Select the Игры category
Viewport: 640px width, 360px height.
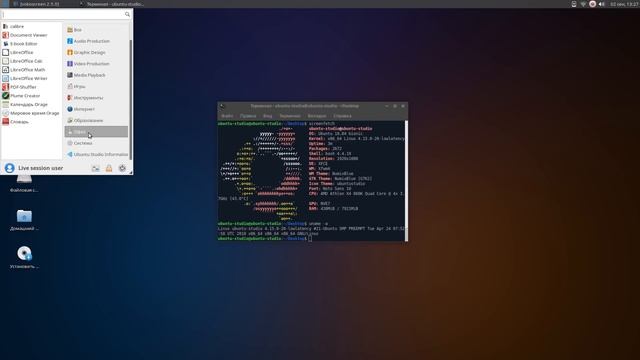[96, 87]
